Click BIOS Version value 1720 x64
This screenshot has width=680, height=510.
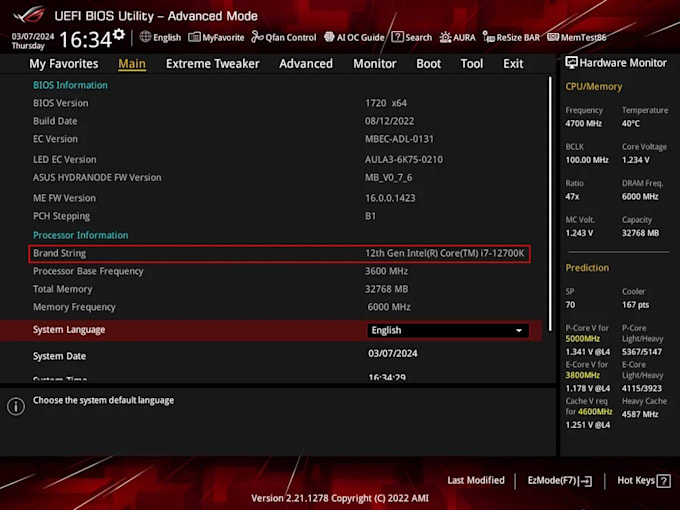pyautogui.click(x=386, y=103)
